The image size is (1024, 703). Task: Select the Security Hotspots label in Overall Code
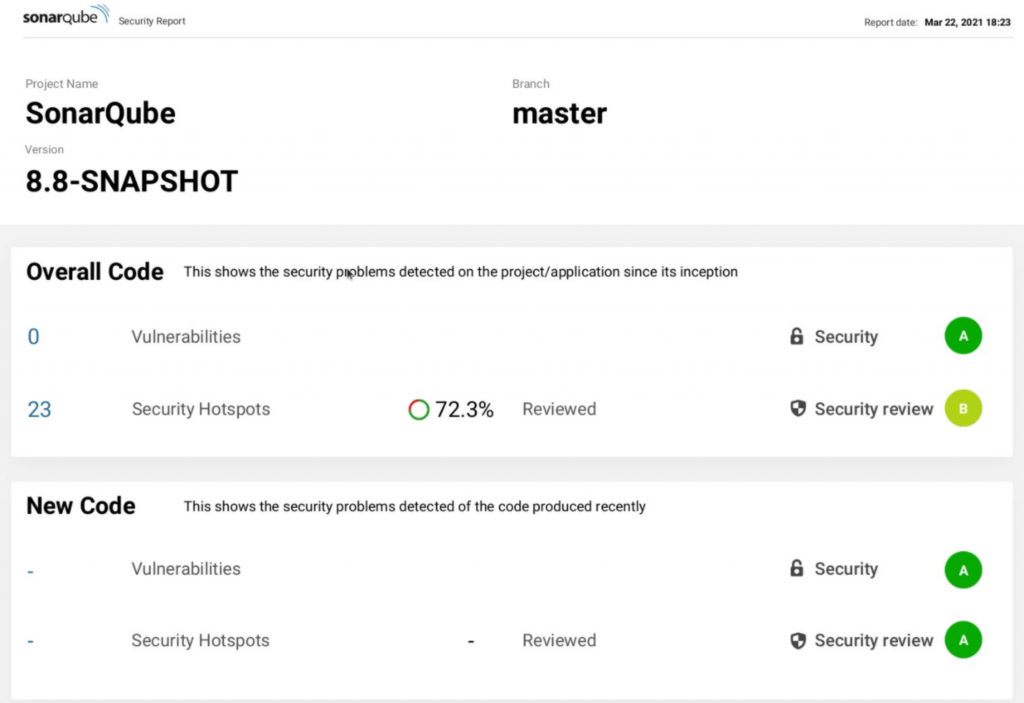[x=201, y=409]
